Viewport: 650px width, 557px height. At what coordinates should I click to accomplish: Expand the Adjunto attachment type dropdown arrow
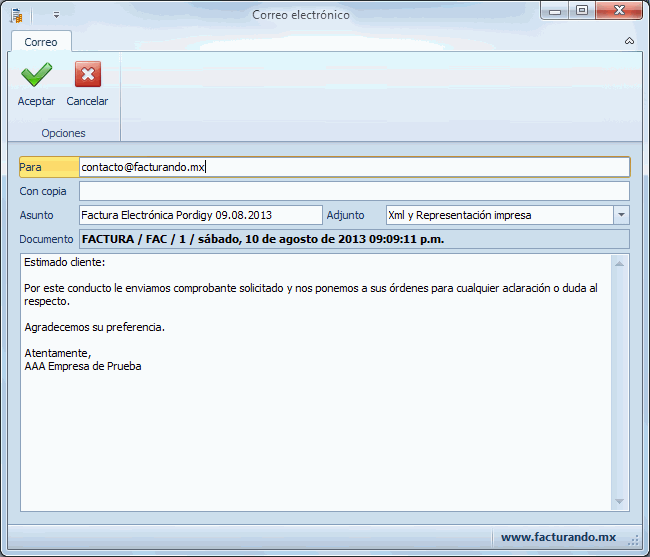point(621,215)
